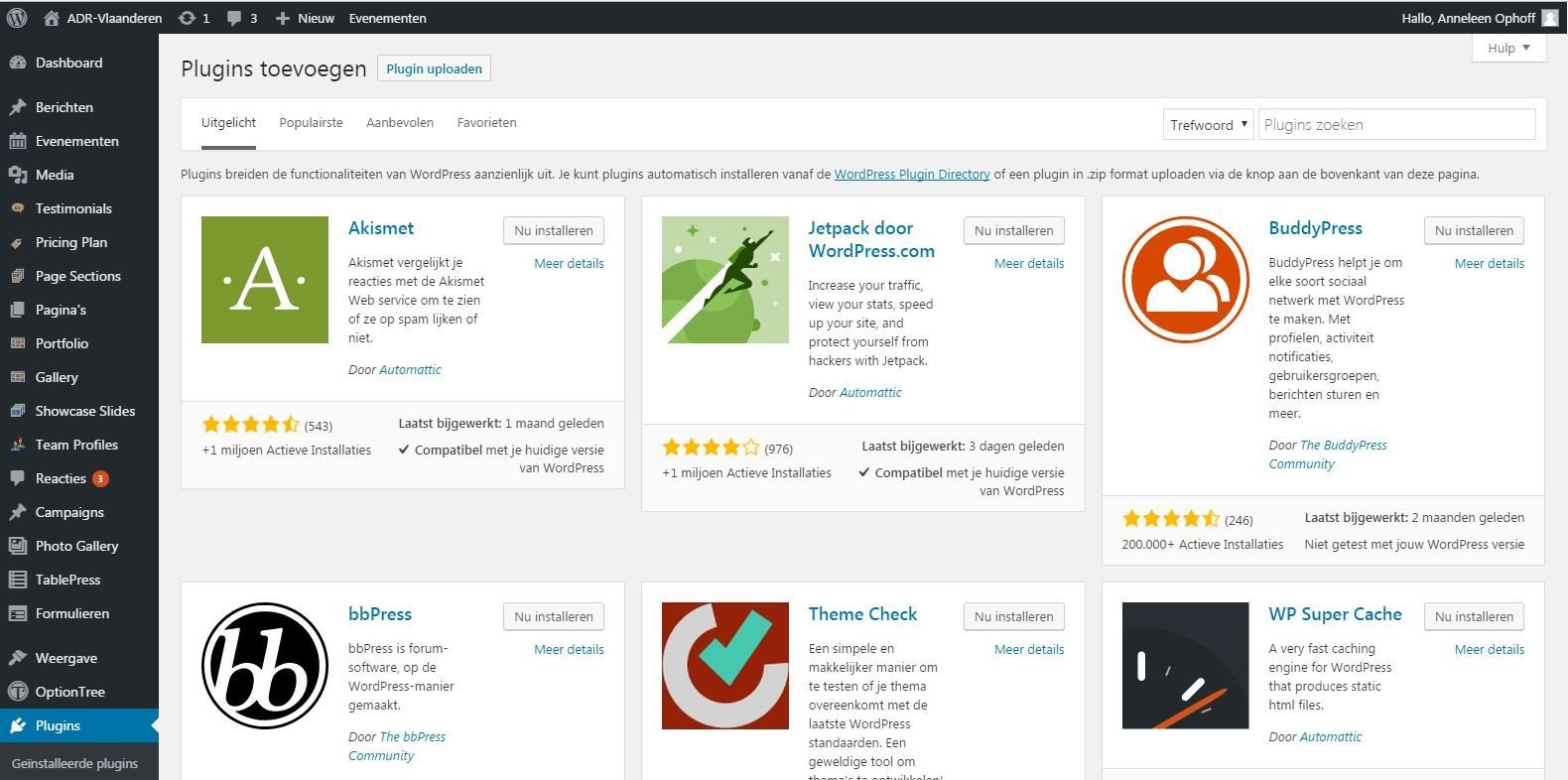The width and height of the screenshot is (1568, 780).
Task: Click the Testimonials icon in sidebar
Action: (x=18, y=208)
